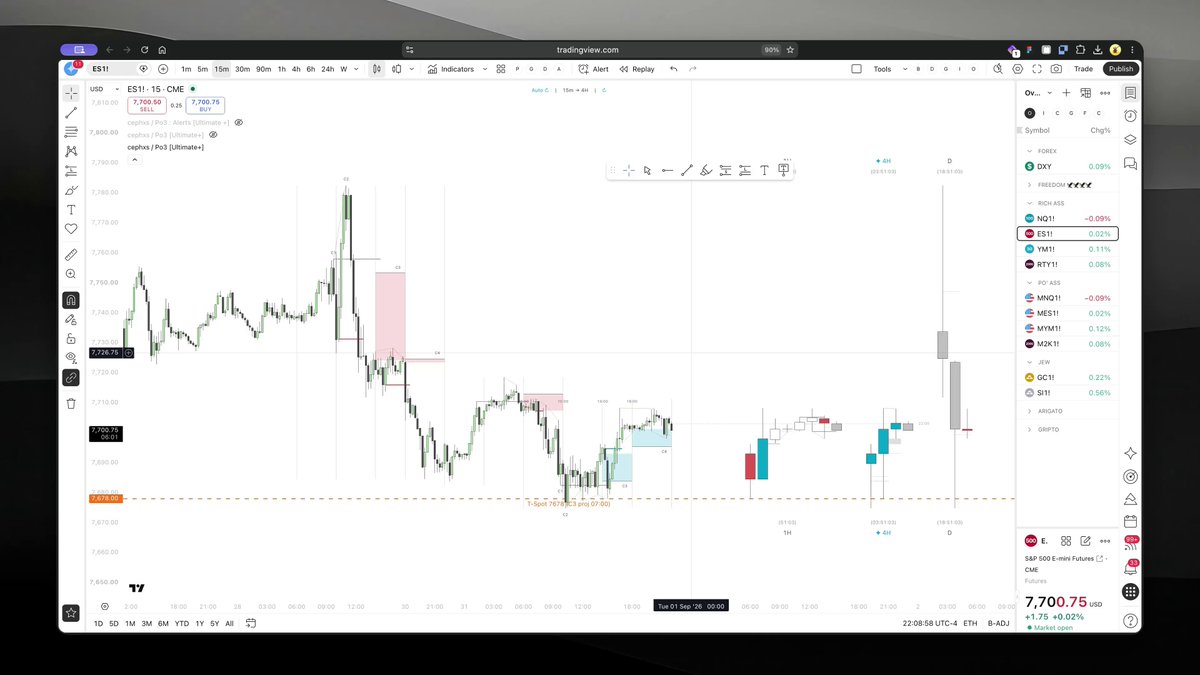This screenshot has height=675, width=1200.
Task: Open chart settings hexagon gear icon
Action: coord(1018,69)
